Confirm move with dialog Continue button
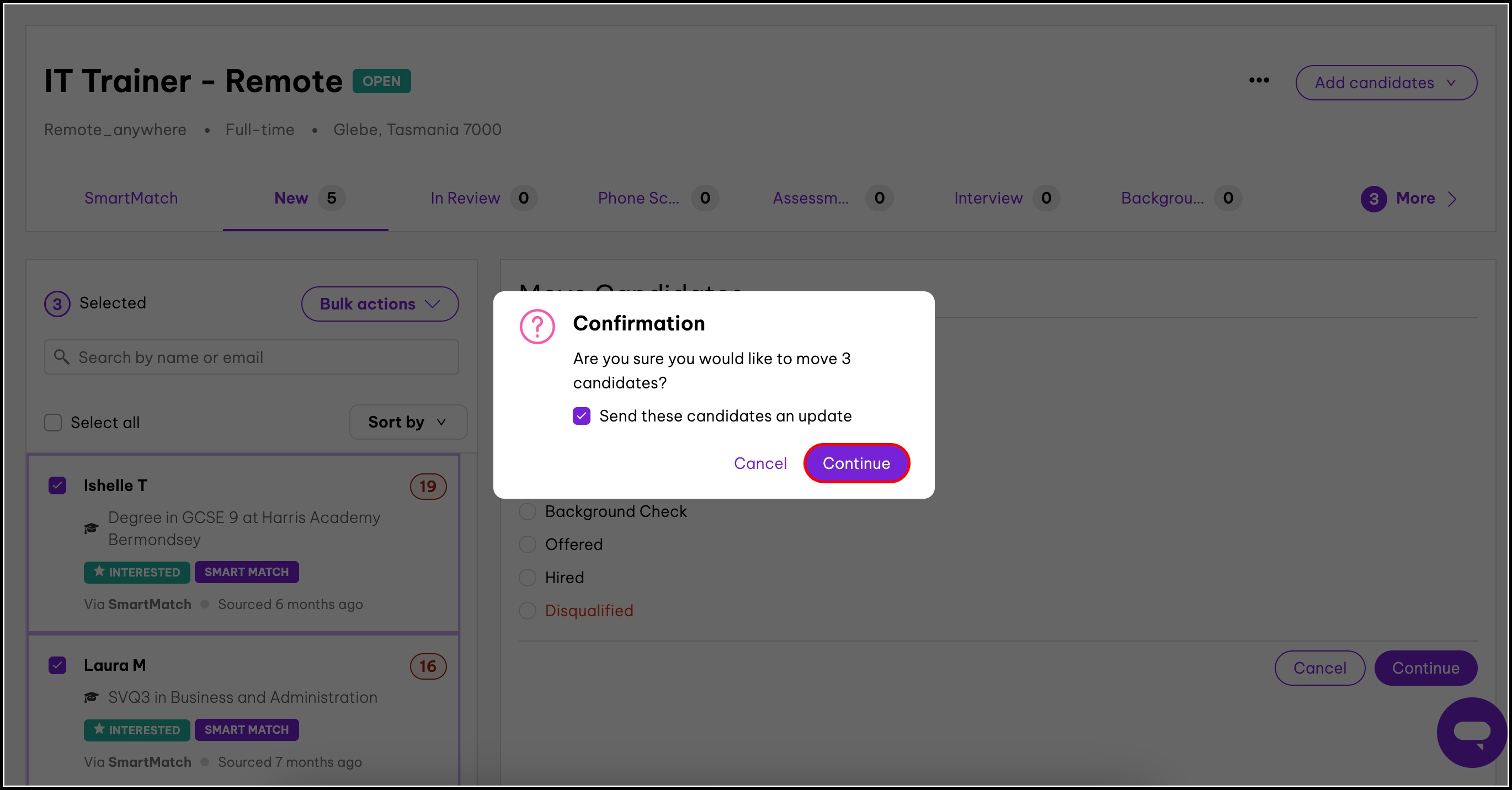 (856, 463)
